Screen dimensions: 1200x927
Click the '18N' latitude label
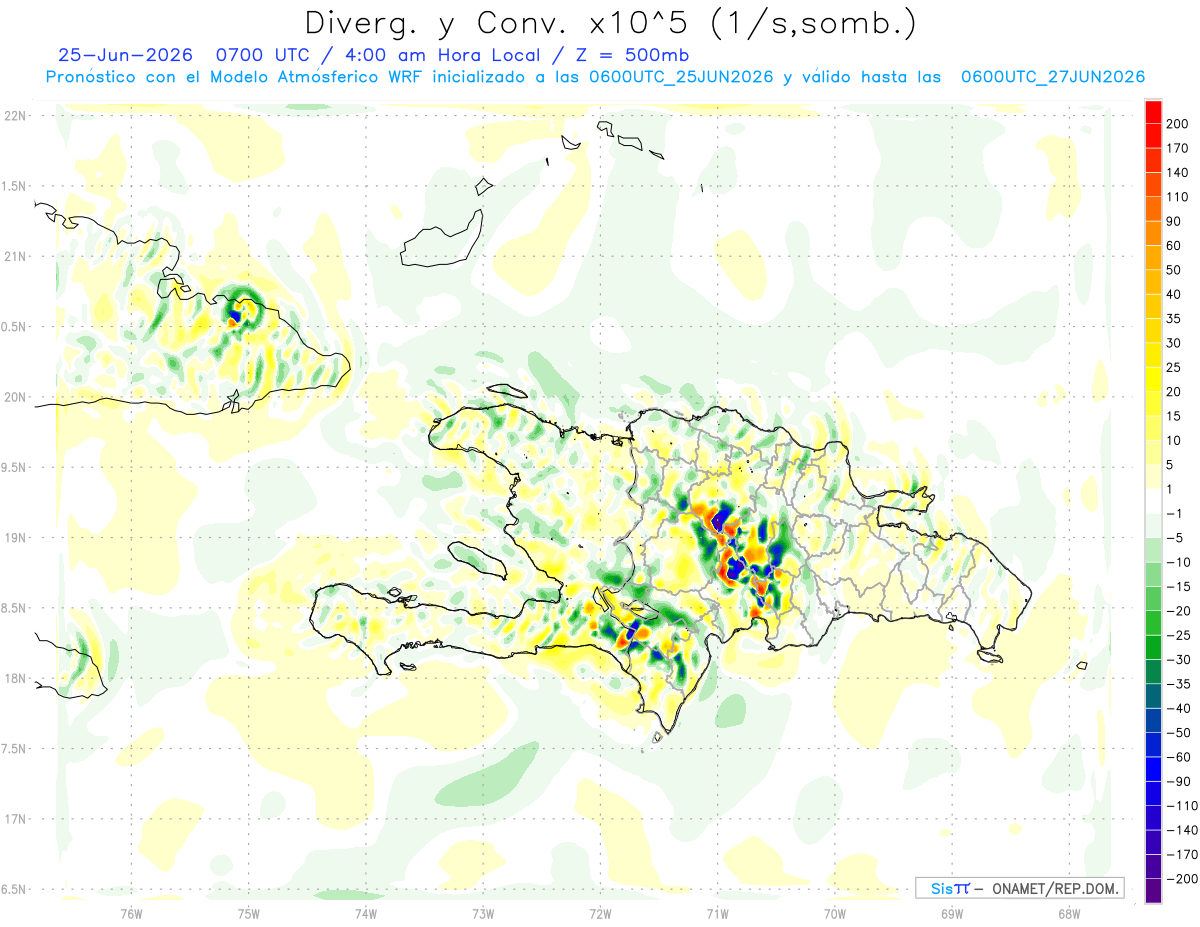(16, 678)
